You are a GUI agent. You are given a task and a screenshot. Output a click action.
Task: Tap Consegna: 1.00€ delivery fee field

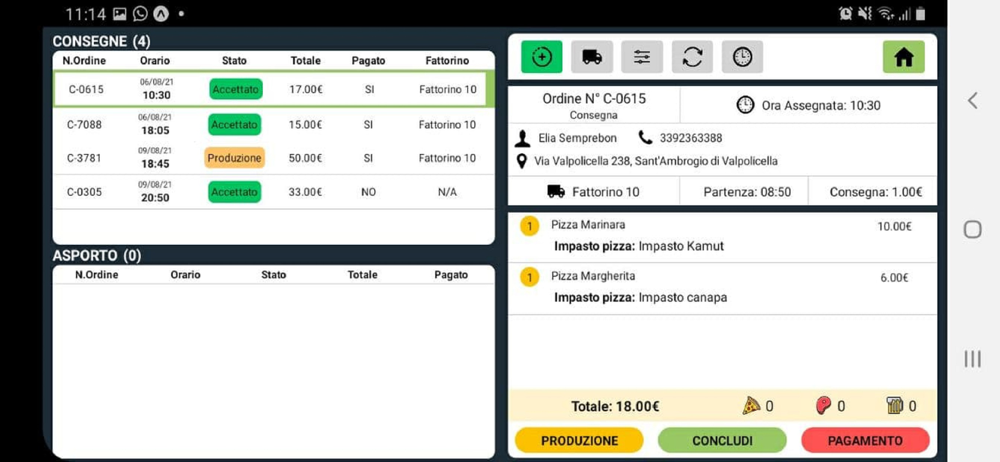pyautogui.click(x=876, y=191)
